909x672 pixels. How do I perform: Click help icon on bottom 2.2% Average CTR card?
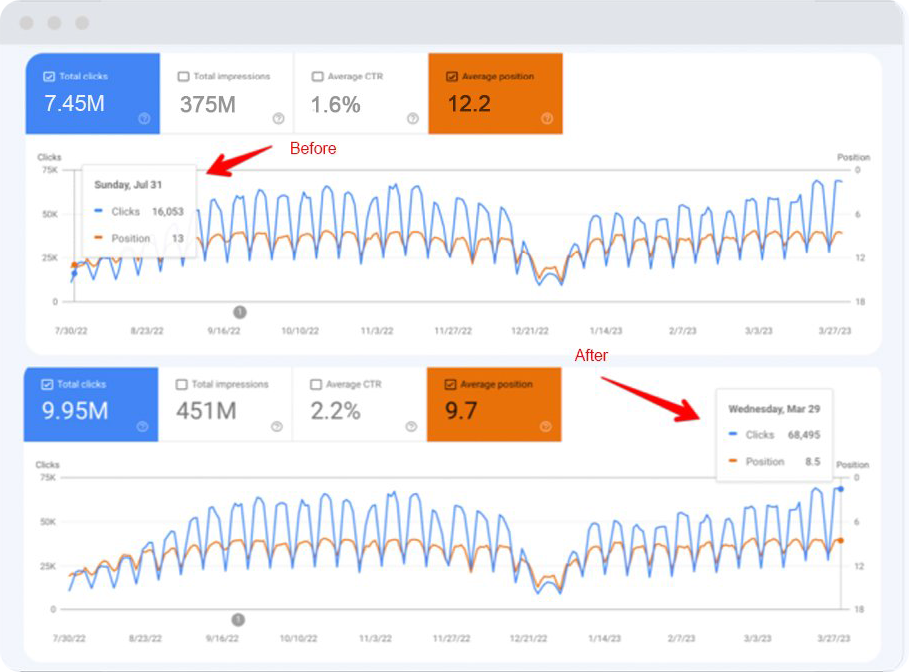pos(411,426)
